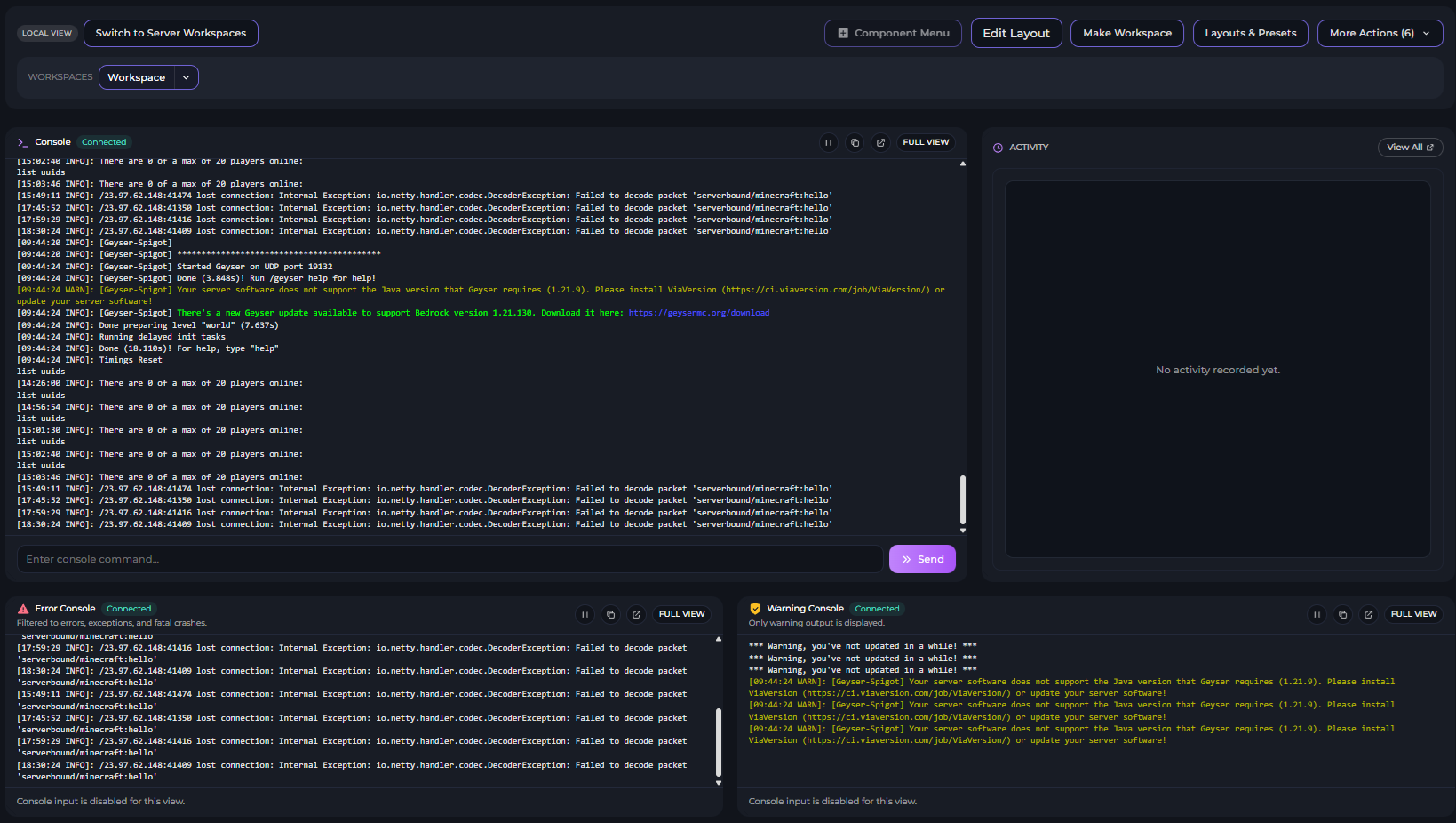Viewport: 1456px width, 823px height.
Task: Open the Workspace selector dropdown arrow
Action: pos(186,77)
